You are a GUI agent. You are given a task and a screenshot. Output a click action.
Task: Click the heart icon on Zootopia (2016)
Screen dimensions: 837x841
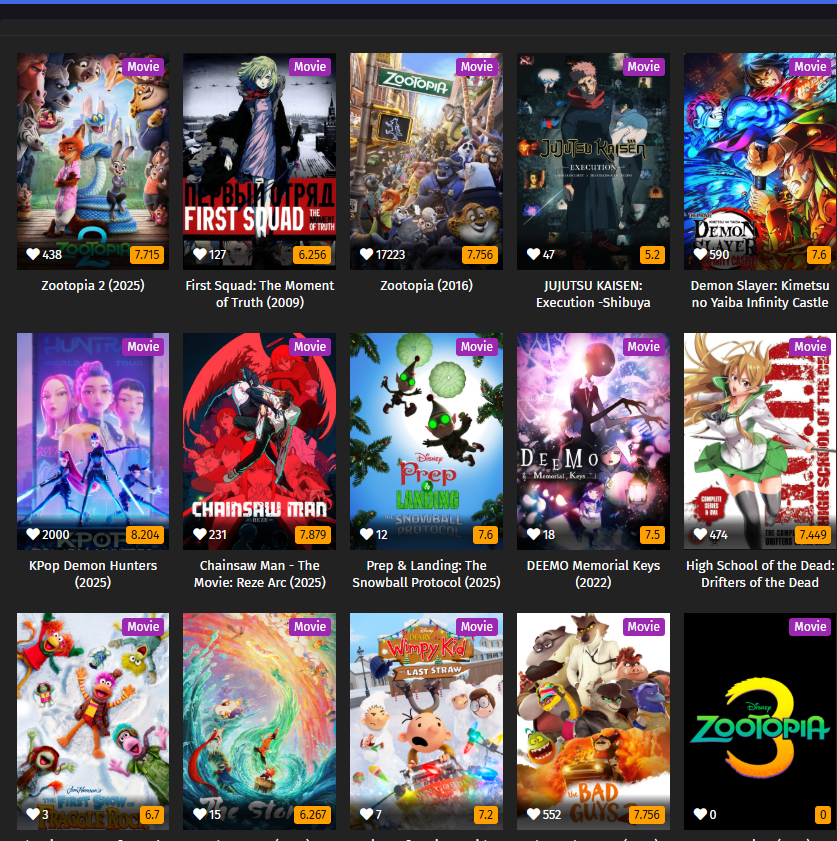367,254
